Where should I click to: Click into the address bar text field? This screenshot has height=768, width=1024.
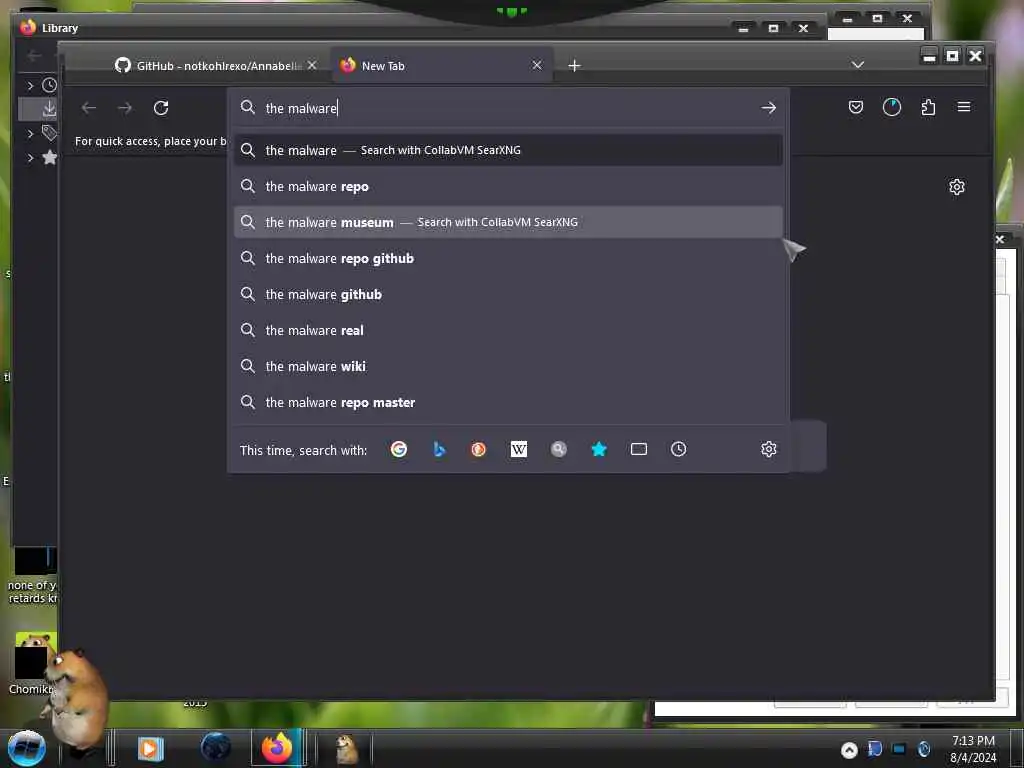pos(509,108)
